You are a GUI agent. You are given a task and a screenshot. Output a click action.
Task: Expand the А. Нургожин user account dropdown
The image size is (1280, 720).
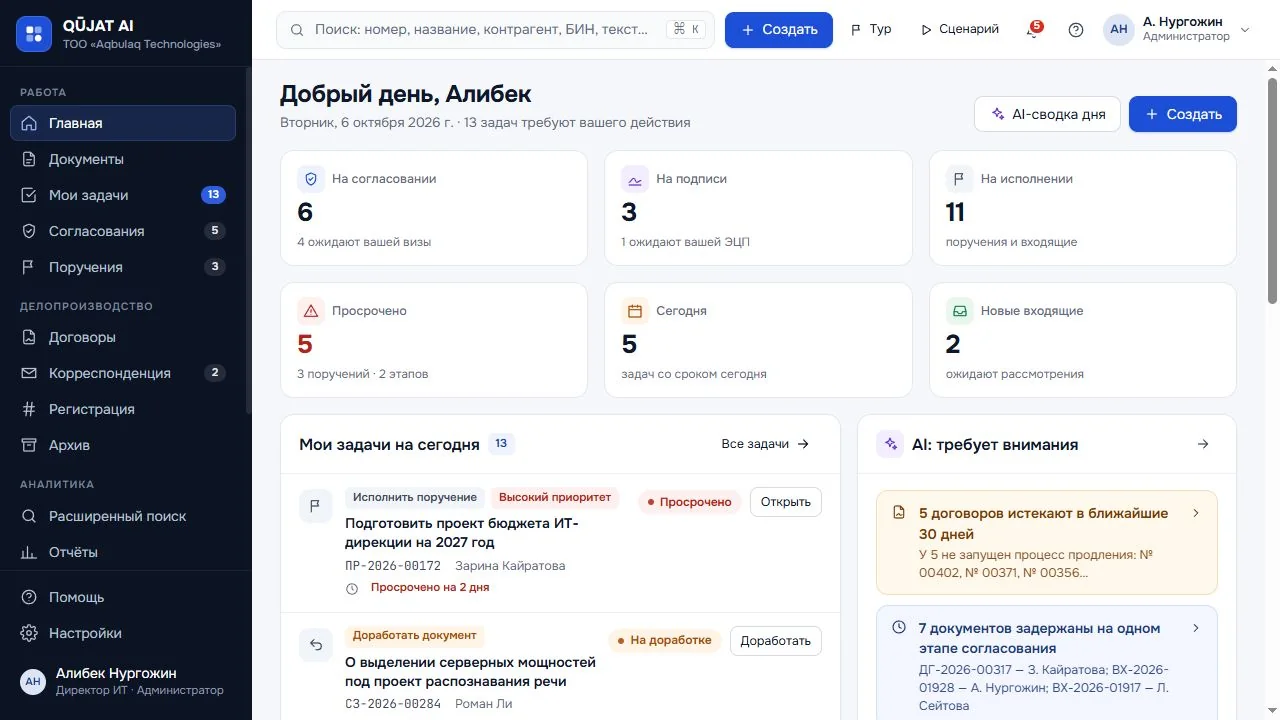tap(1177, 30)
